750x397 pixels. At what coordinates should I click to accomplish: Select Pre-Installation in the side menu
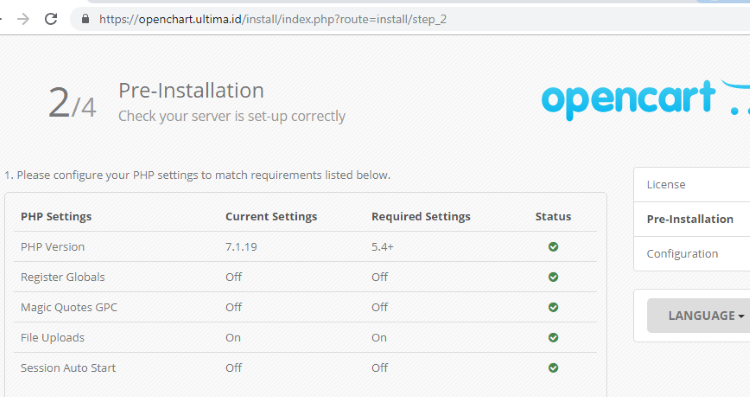click(692, 219)
